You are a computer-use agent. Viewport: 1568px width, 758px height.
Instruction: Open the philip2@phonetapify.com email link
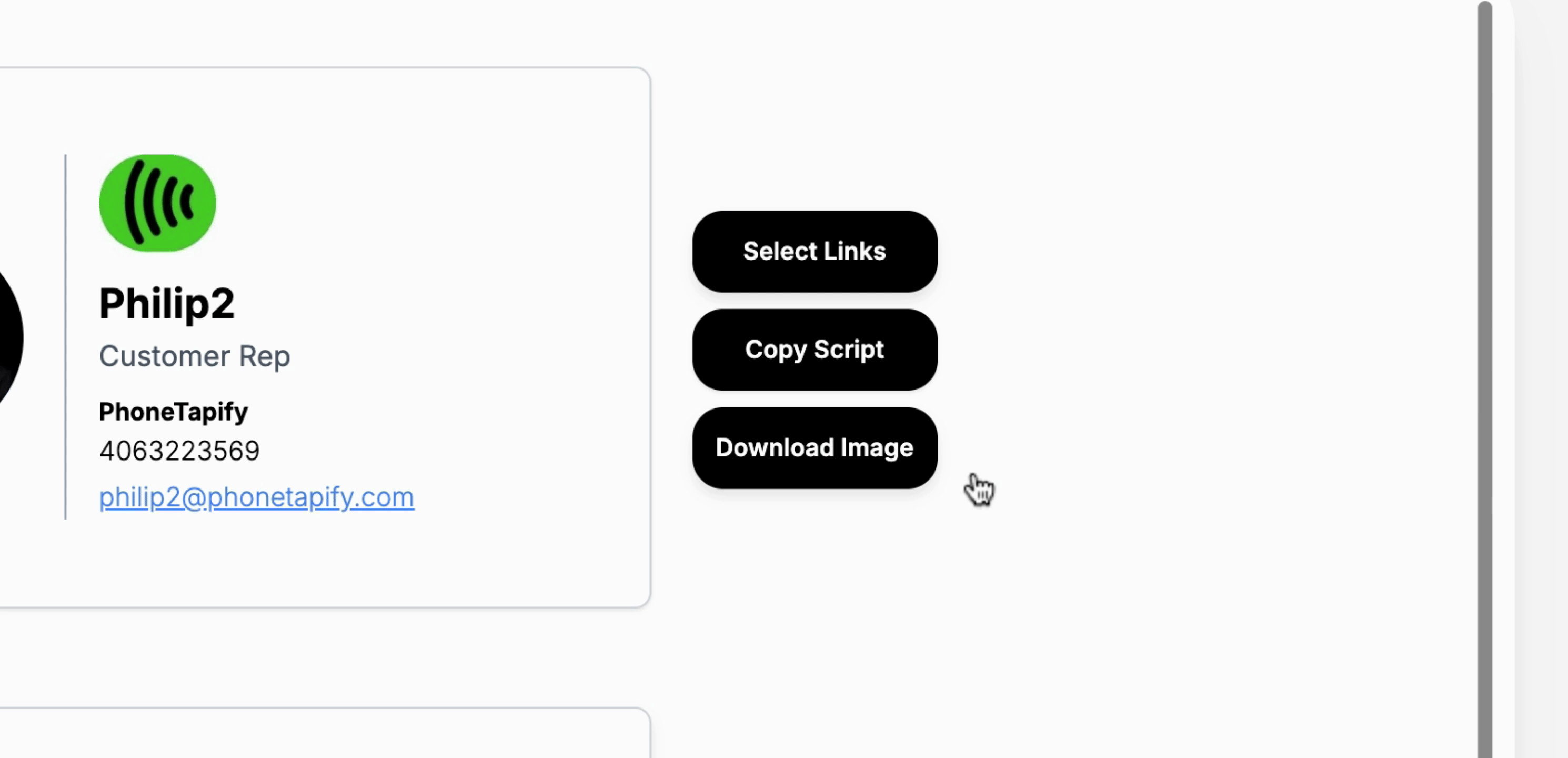[256, 497]
